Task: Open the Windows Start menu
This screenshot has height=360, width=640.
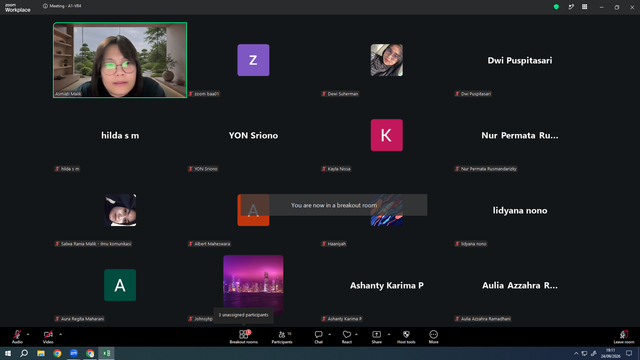Action: [8, 353]
